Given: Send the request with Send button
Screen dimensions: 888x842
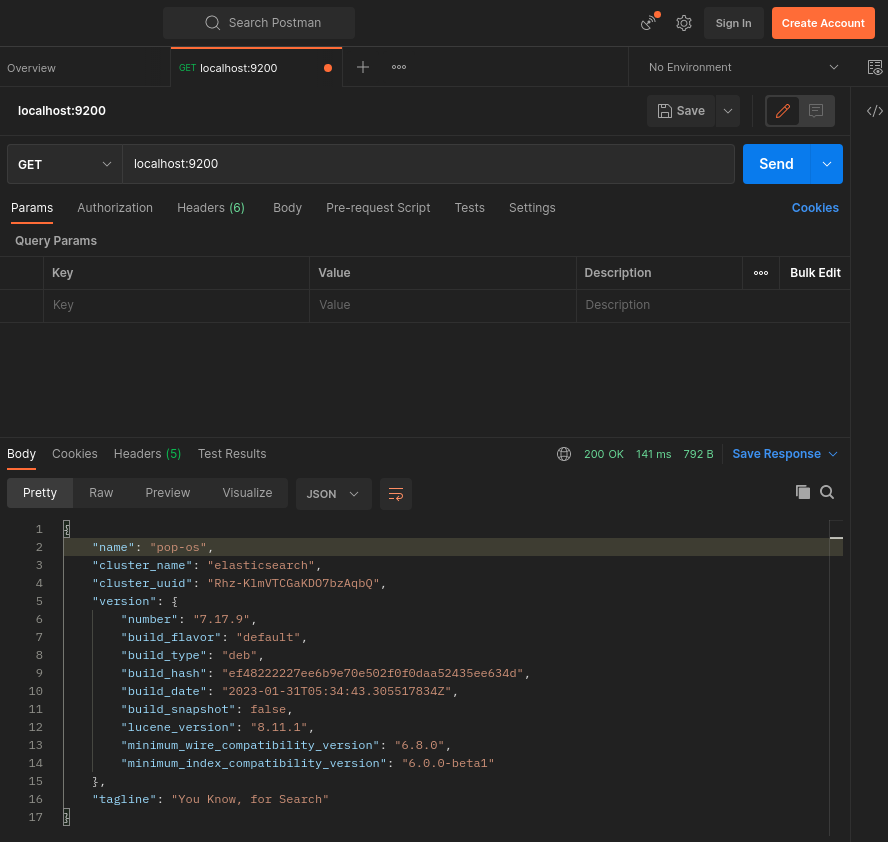Looking at the screenshot, I should [x=776, y=164].
